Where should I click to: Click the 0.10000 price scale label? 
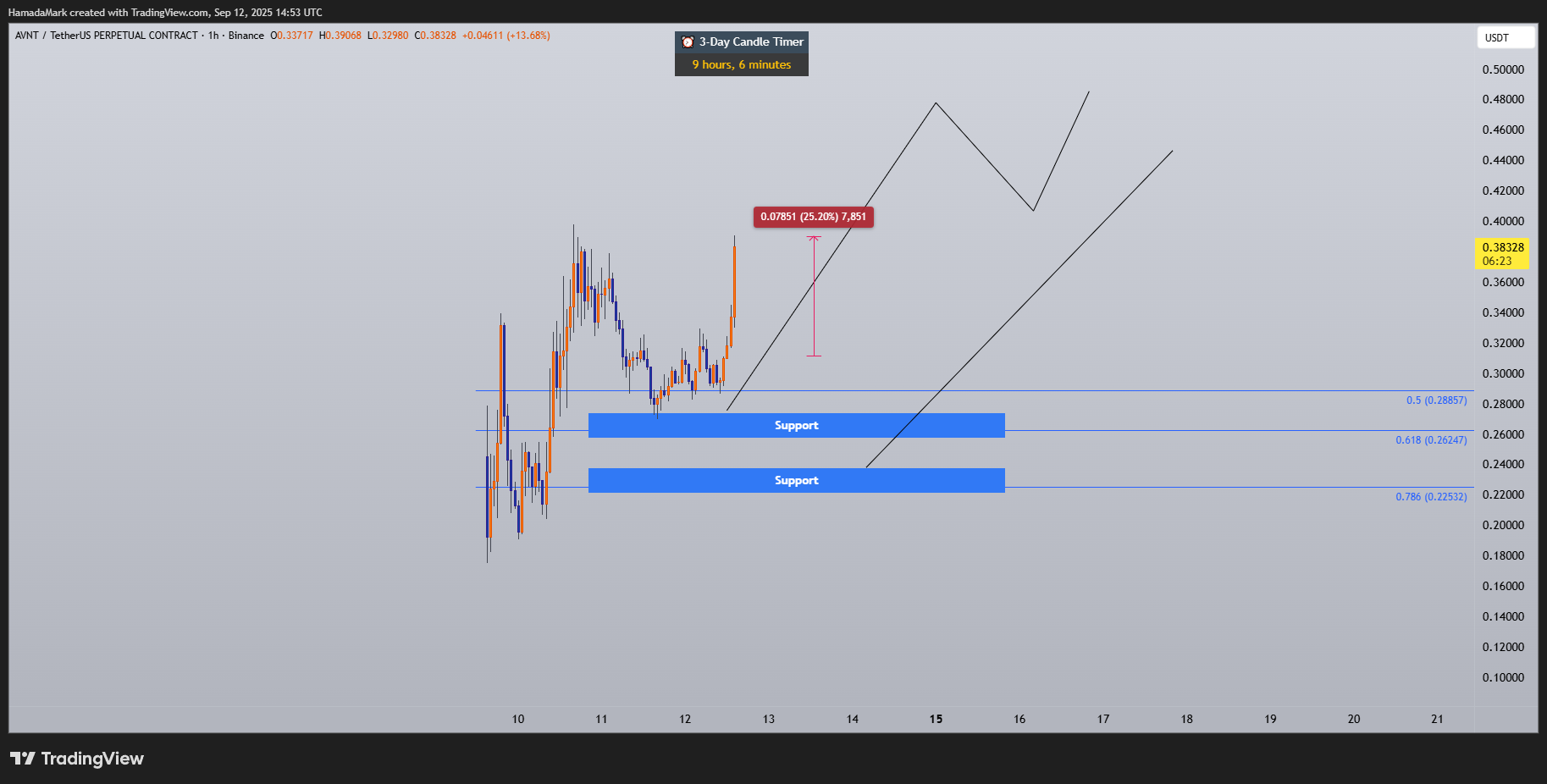point(1503,677)
